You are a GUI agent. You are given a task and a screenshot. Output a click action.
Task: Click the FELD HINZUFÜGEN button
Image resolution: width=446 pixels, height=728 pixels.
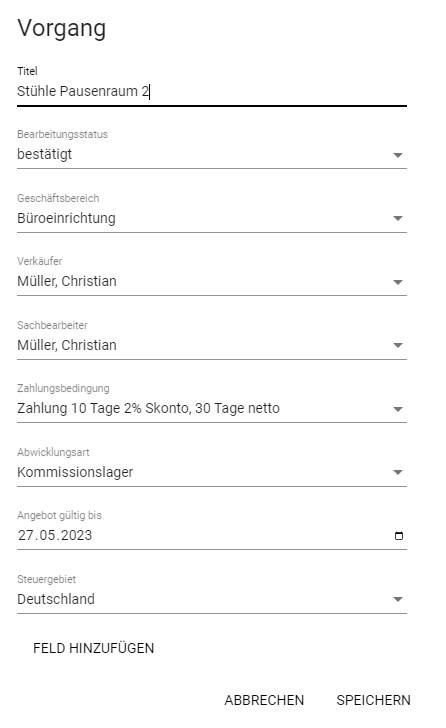tap(93, 648)
